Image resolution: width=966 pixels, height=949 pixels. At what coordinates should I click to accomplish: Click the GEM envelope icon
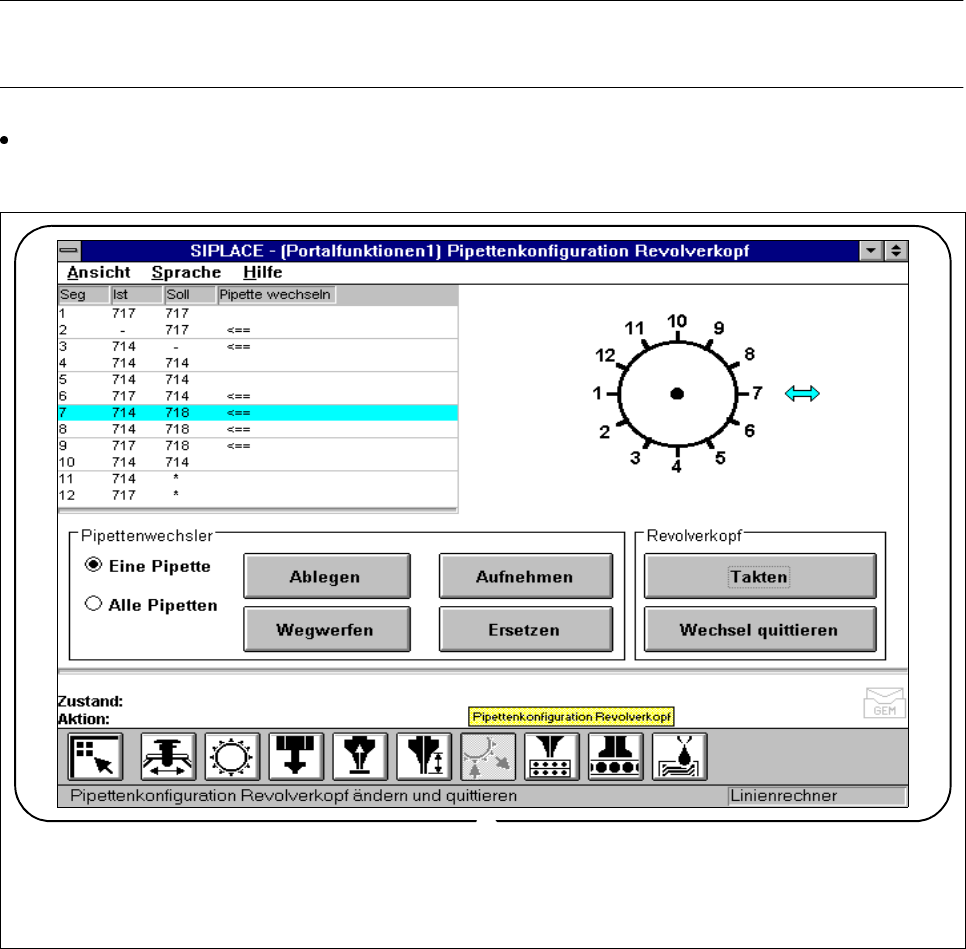(884, 703)
